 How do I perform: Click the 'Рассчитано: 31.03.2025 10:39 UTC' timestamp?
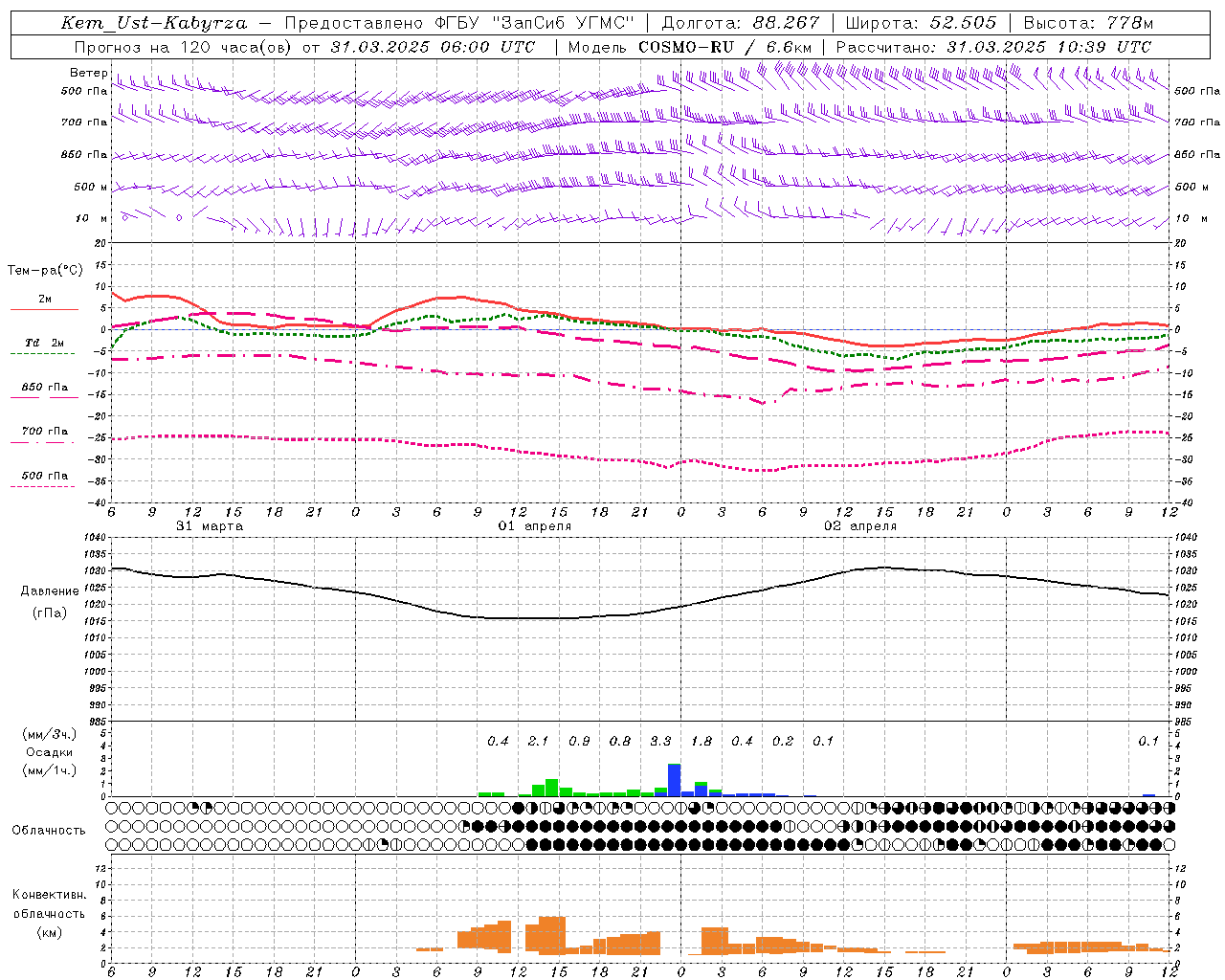click(x=993, y=47)
